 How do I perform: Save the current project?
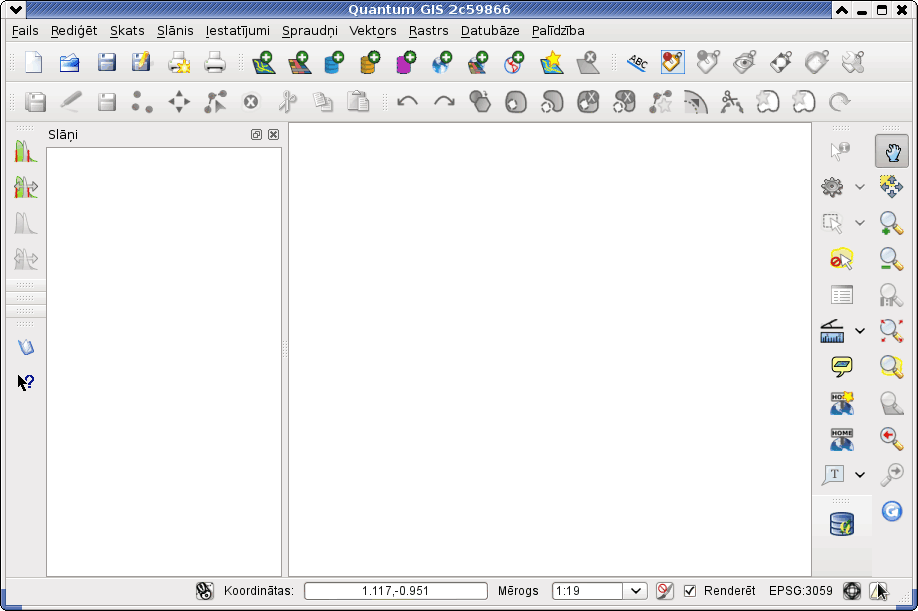tap(106, 63)
